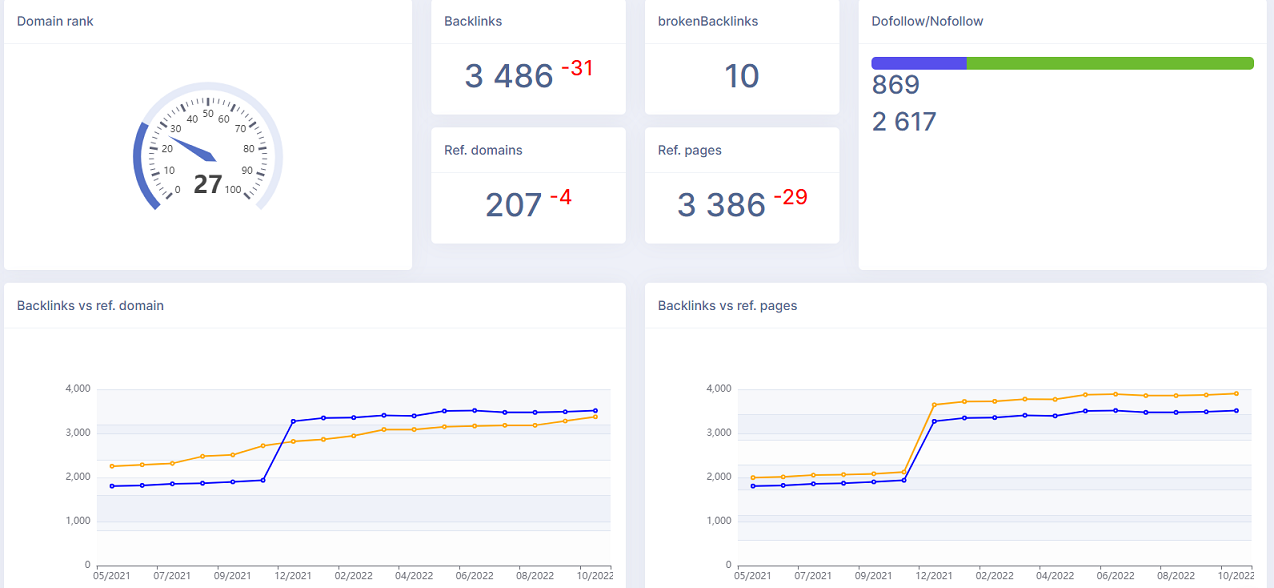1274x588 pixels.
Task: Click the Ref. pages card title
Action: coord(690,150)
